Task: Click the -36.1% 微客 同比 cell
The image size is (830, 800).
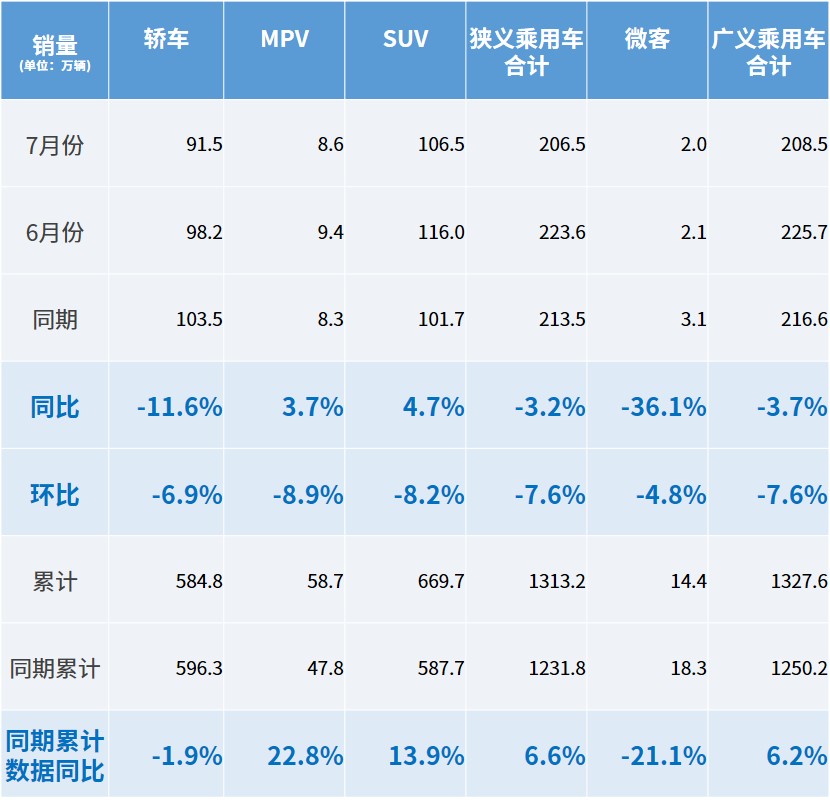Action: (x=664, y=407)
